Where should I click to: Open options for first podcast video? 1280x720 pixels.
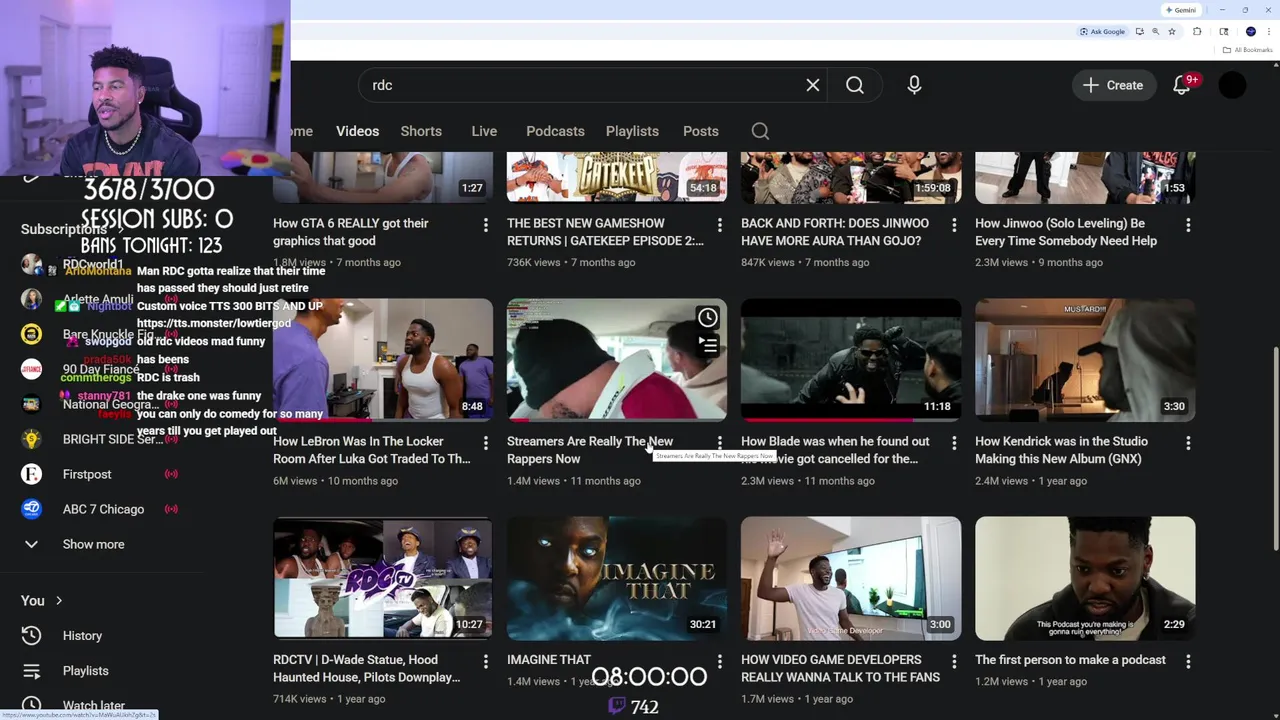point(1188,662)
